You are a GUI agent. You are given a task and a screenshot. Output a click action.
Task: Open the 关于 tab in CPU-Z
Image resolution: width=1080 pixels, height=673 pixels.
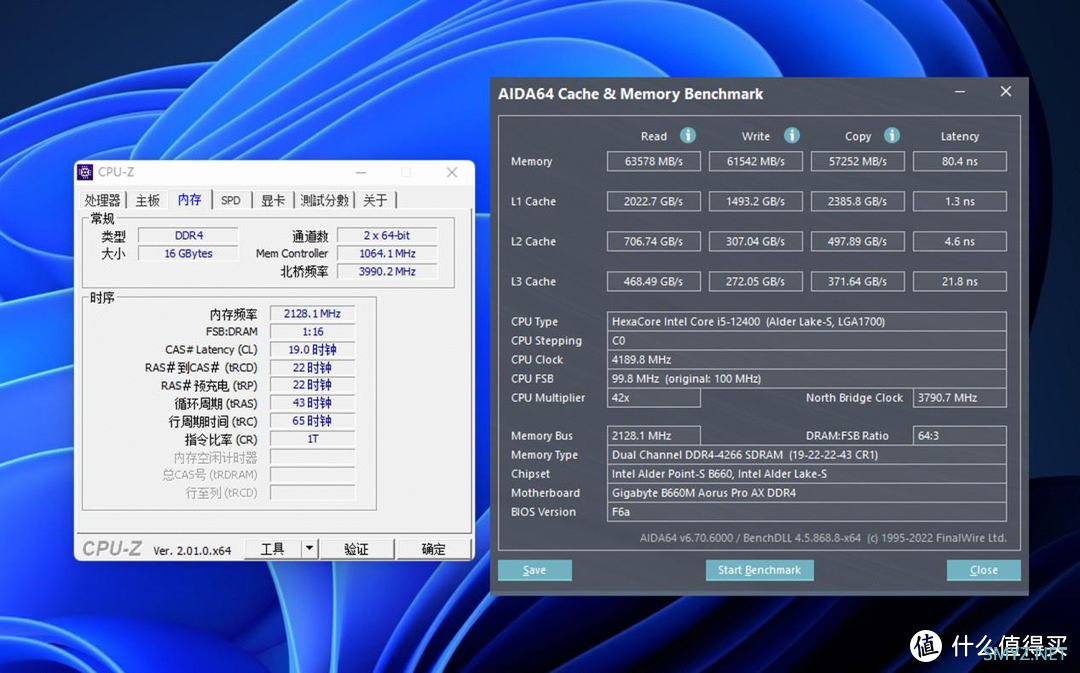tap(375, 200)
